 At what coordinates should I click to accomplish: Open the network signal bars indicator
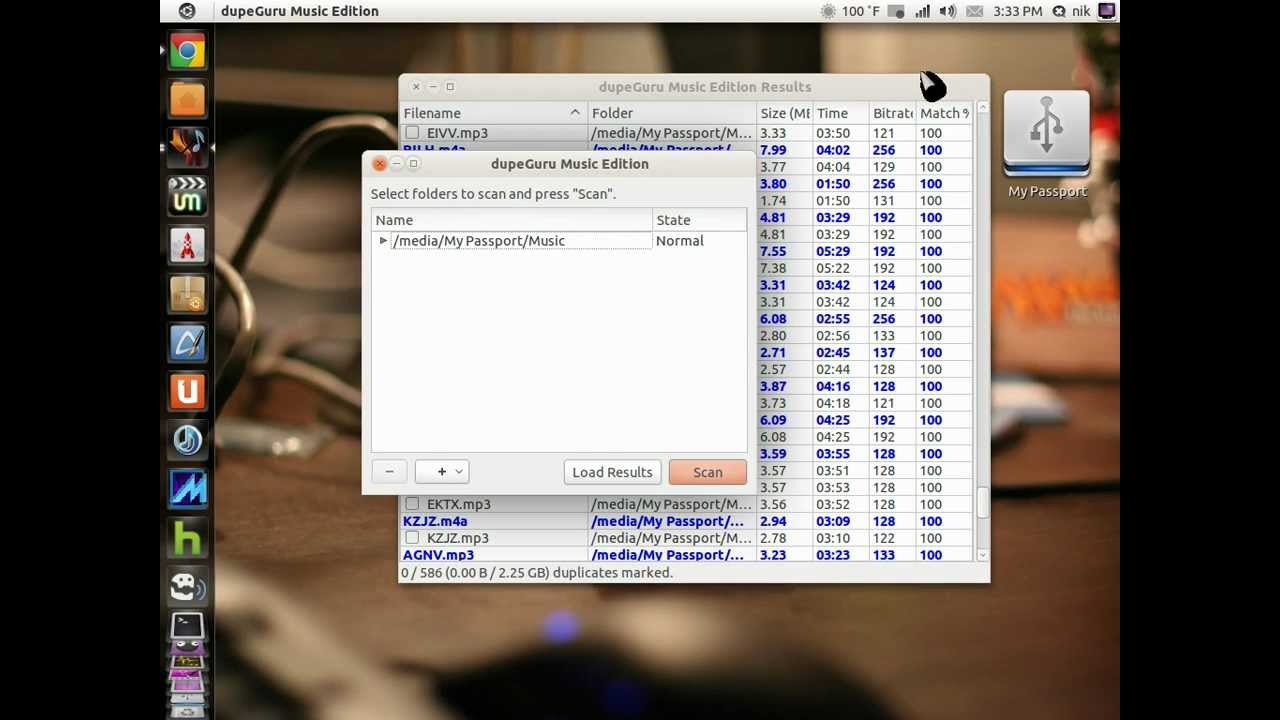tap(922, 11)
